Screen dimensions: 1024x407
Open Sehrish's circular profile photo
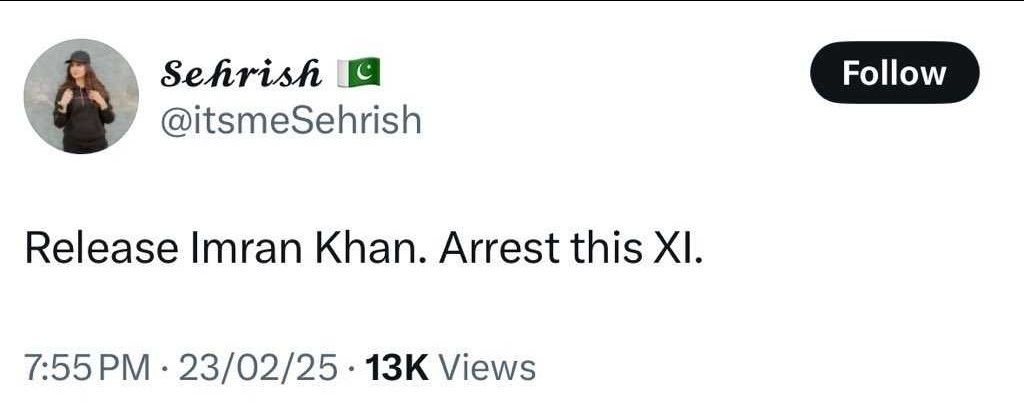click(81, 96)
